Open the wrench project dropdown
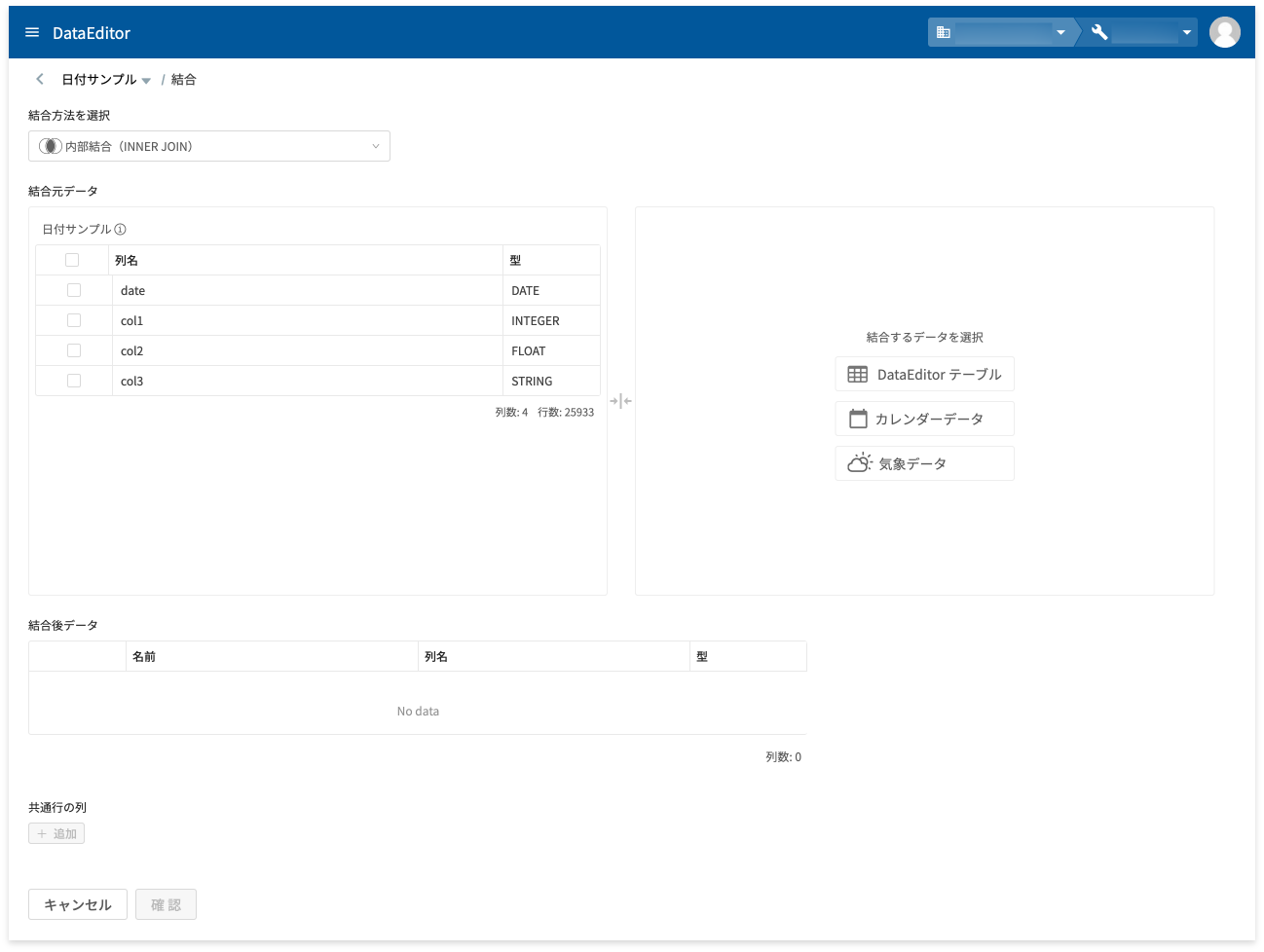The height and width of the screenshot is (952, 1264). [1141, 32]
